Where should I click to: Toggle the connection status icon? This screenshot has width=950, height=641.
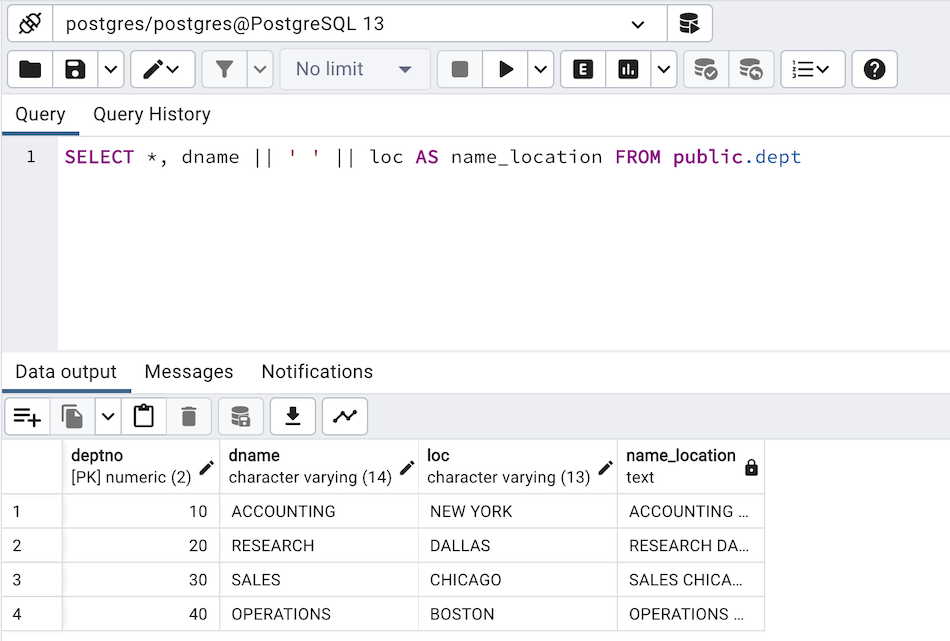(x=30, y=23)
